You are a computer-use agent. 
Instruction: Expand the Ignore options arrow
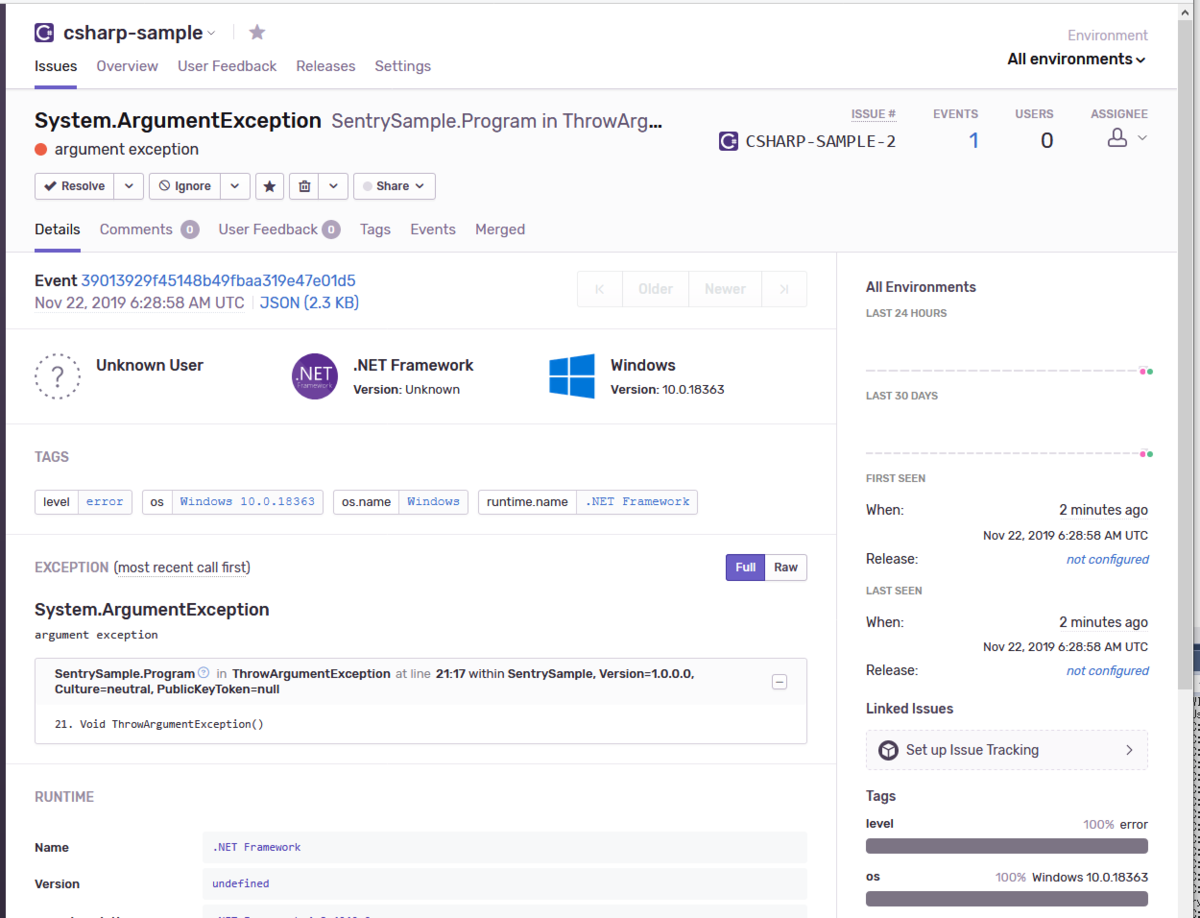pos(234,186)
